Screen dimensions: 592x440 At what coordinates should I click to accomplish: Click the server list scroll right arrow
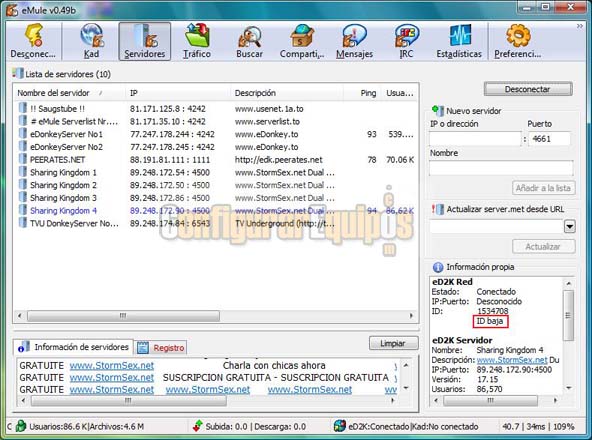click(411, 316)
